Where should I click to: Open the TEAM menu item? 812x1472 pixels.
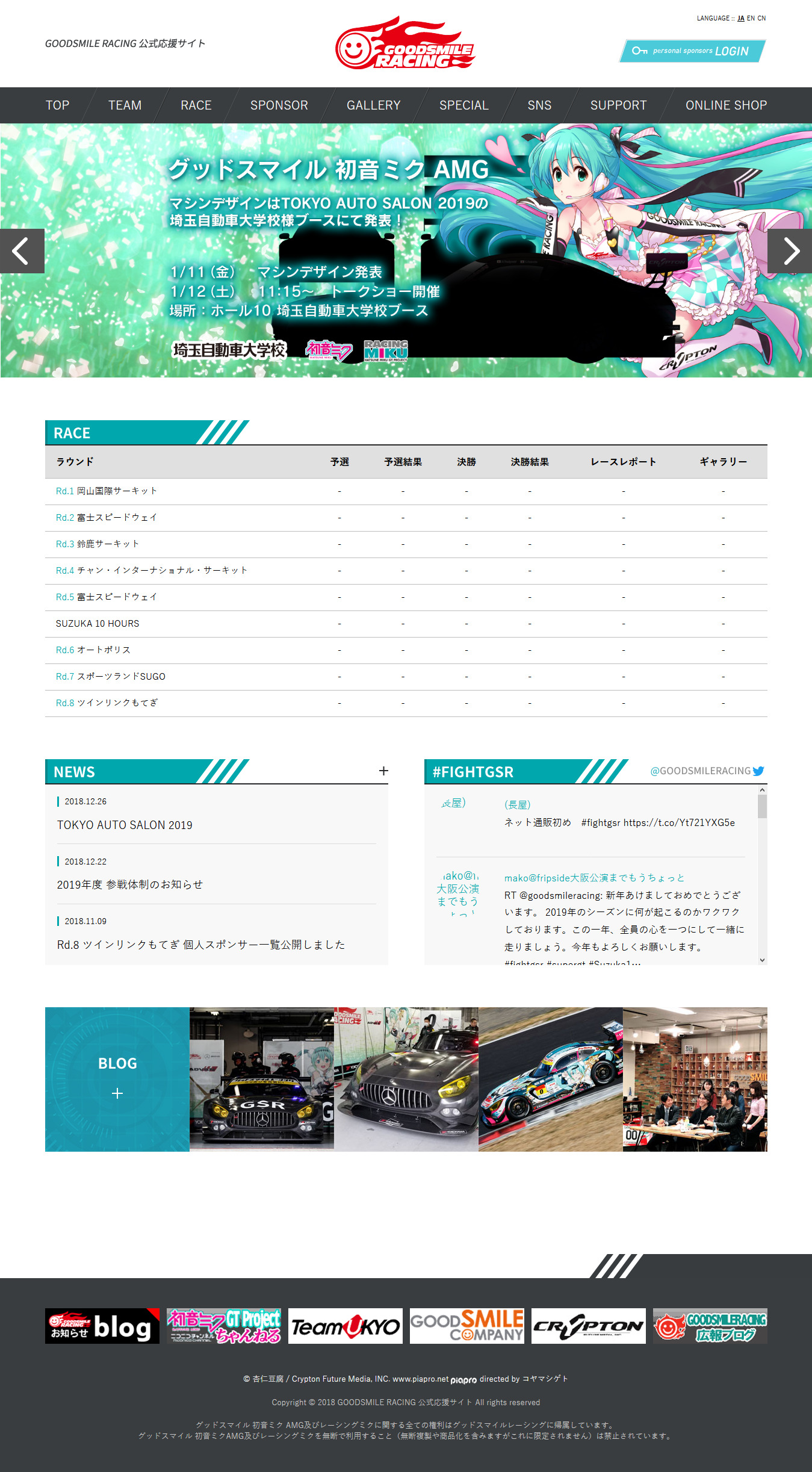point(125,105)
